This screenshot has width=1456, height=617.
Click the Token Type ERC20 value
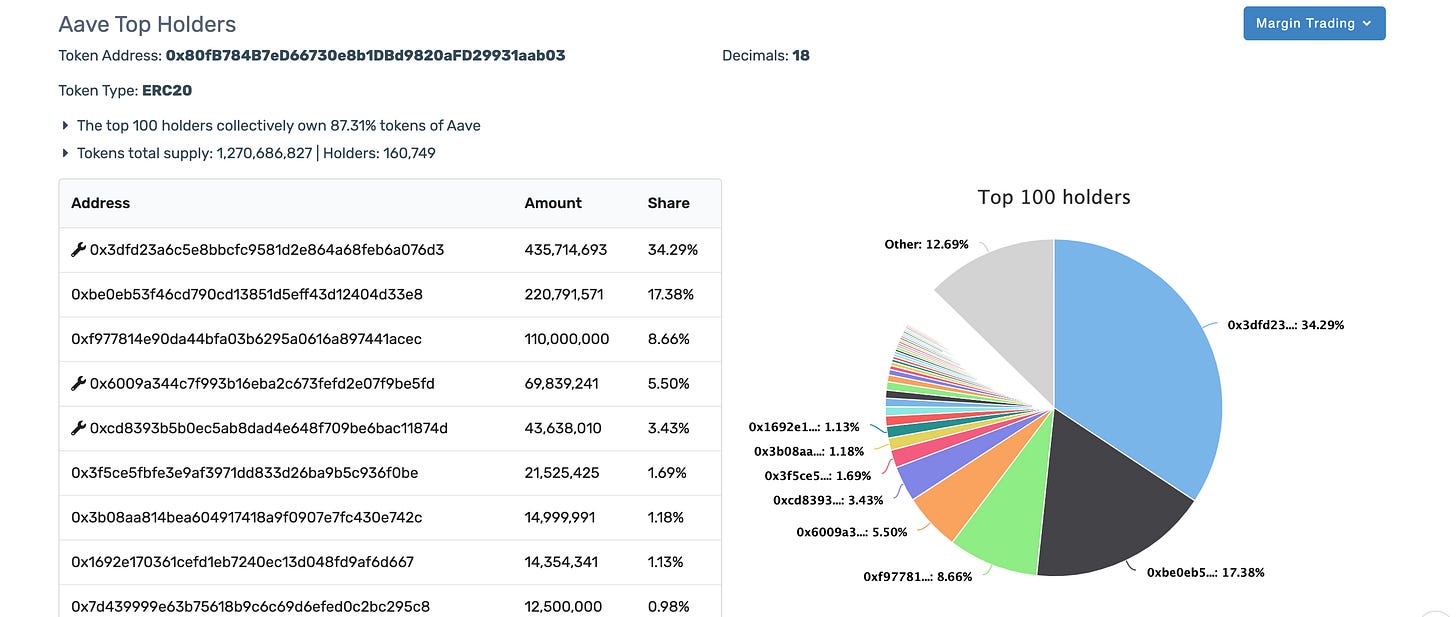tap(167, 90)
